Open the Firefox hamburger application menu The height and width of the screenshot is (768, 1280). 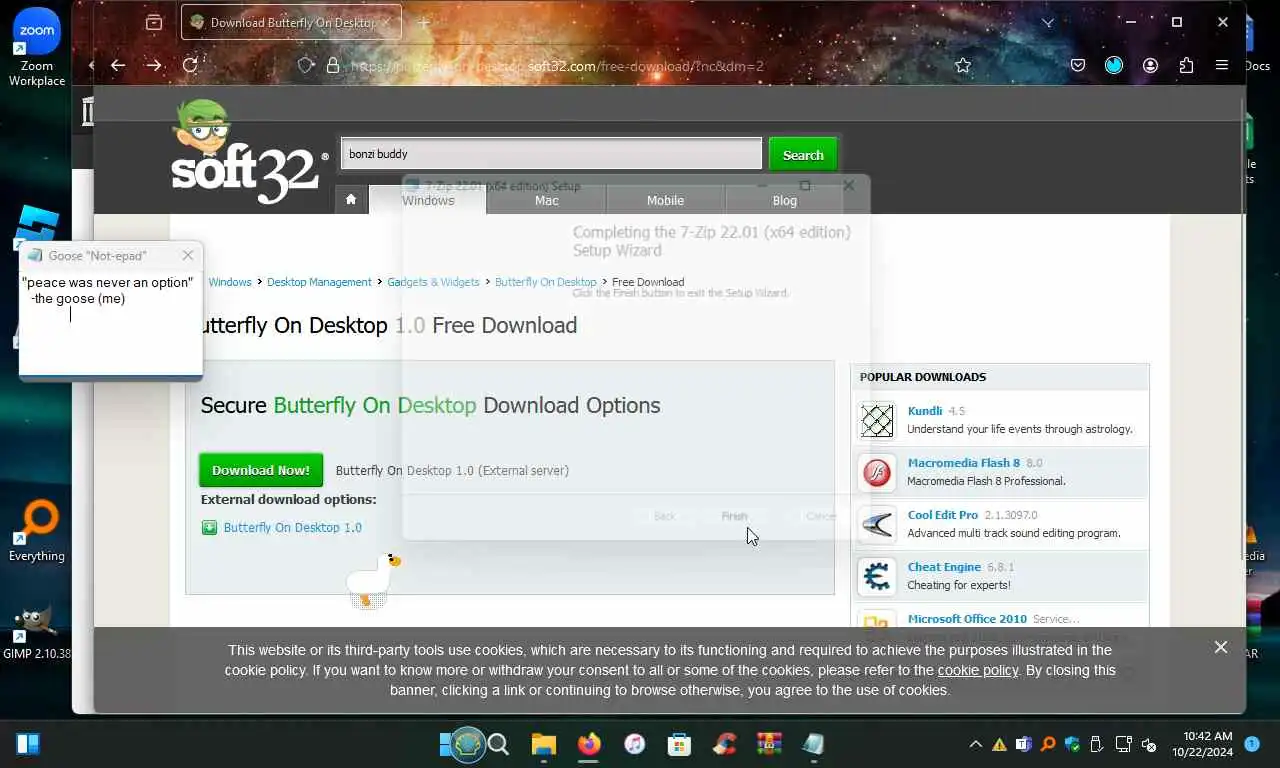pyautogui.click(x=1222, y=65)
